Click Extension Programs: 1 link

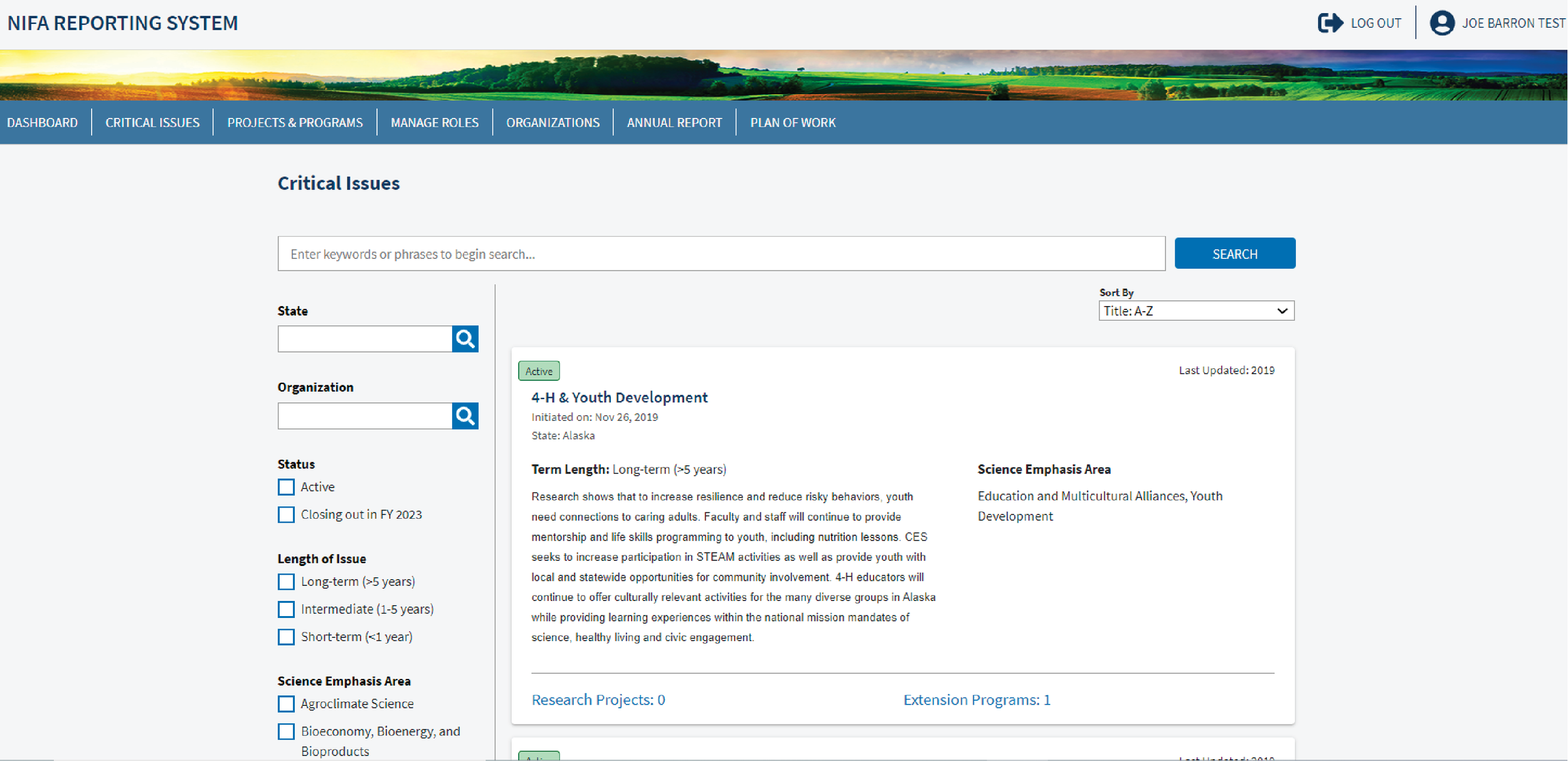977,700
